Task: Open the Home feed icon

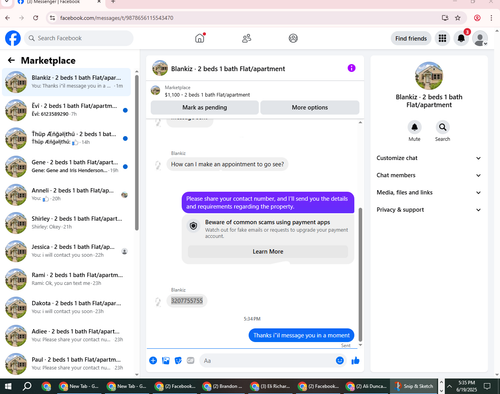Action: (200, 38)
